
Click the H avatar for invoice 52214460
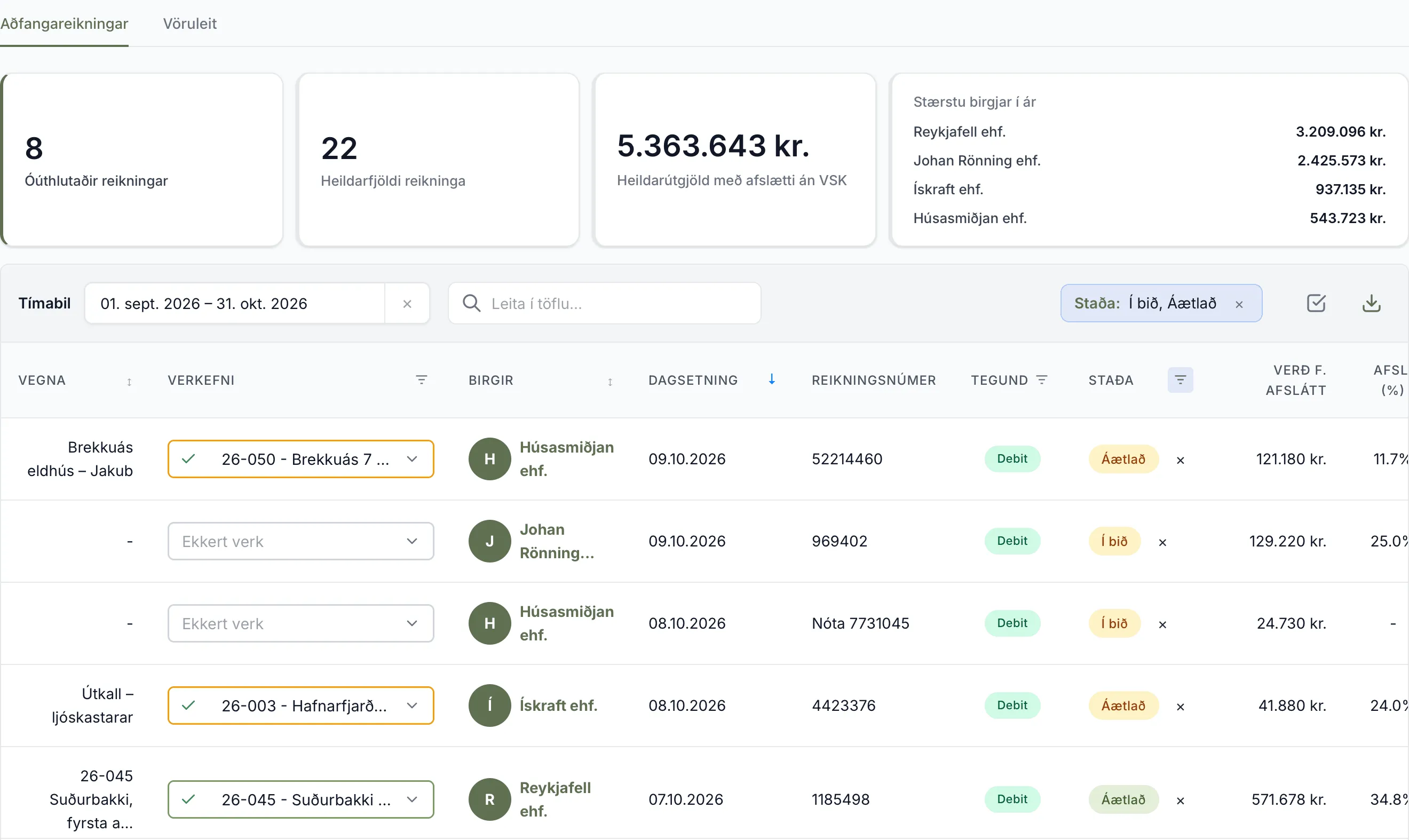tap(489, 459)
